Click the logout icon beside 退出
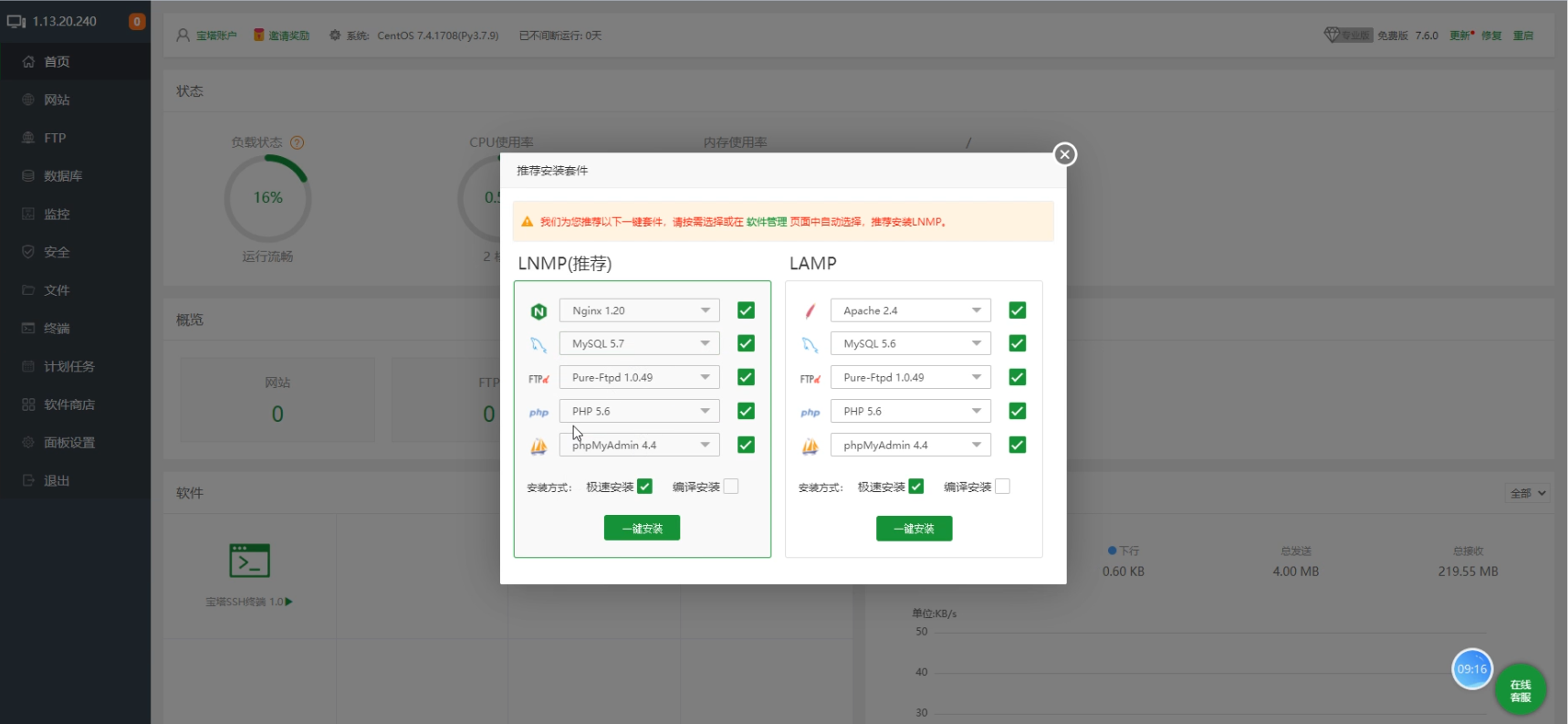 [x=28, y=480]
